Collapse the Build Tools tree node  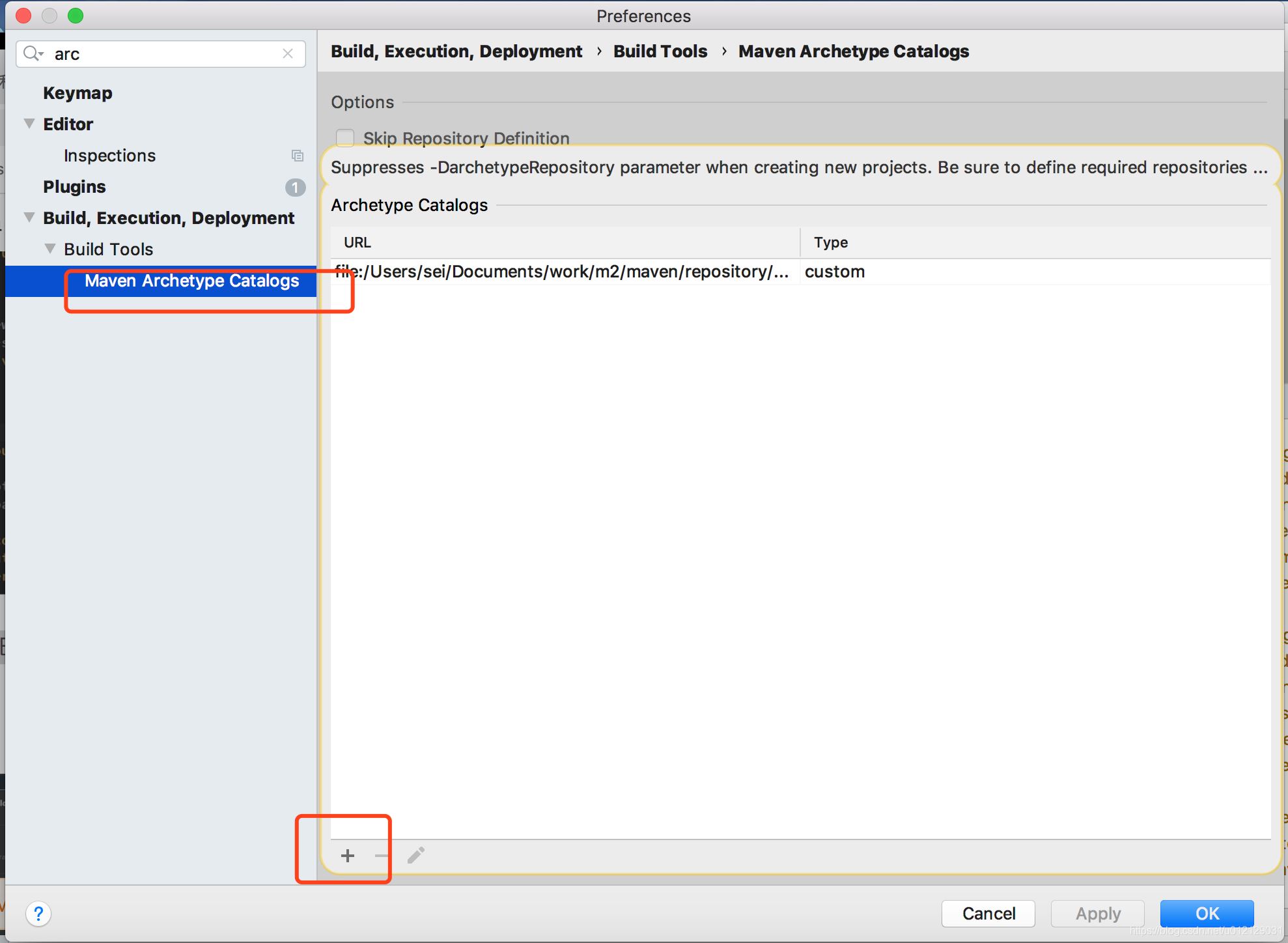click(50, 249)
